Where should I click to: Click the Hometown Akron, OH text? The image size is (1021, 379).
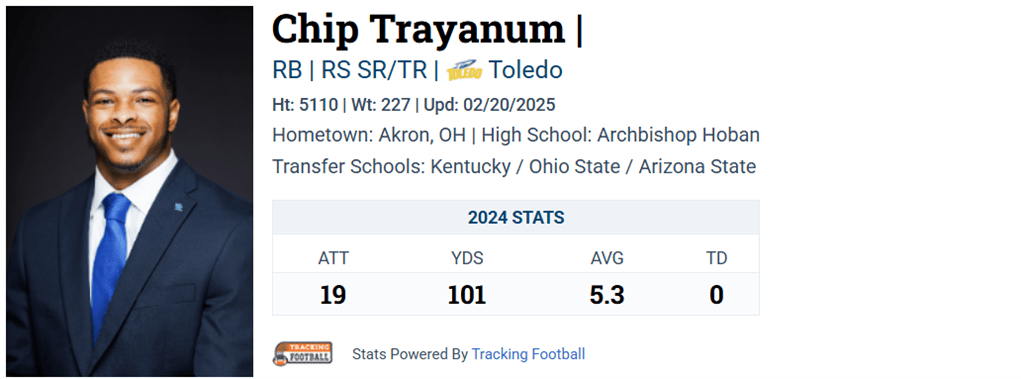click(368, 135)
